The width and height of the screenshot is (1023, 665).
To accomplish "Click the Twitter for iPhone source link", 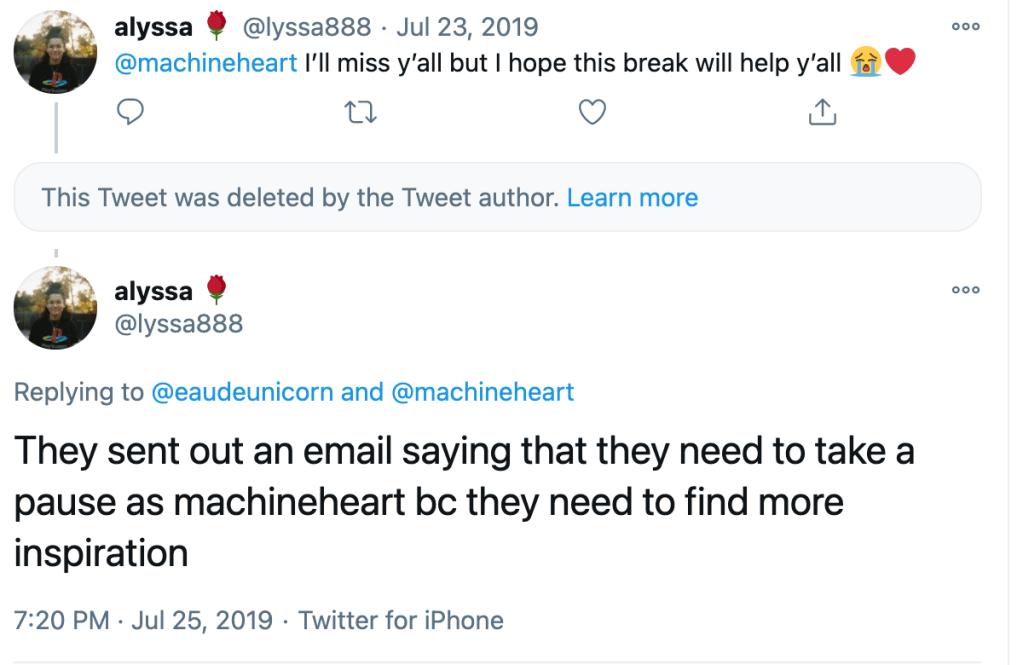I will pyautogui.click(x=401, y=620).
